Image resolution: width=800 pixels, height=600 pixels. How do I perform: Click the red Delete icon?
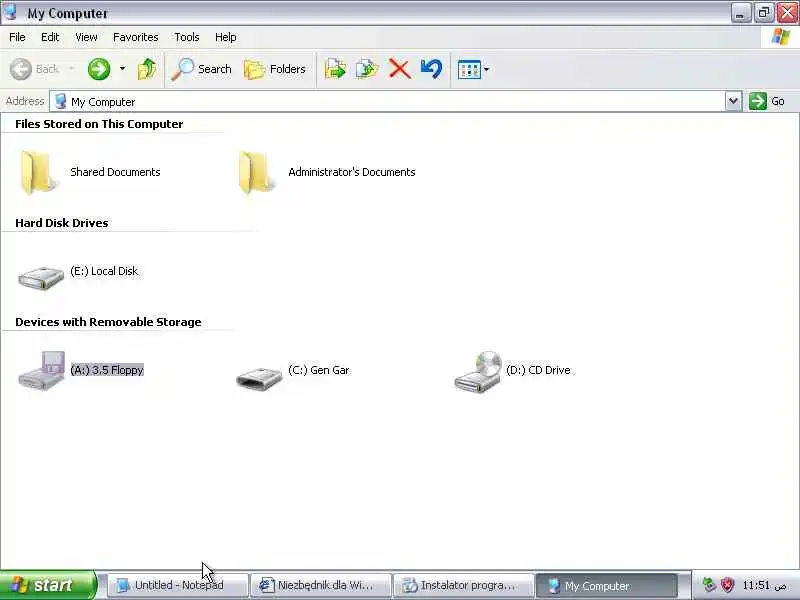pyautogui.click(x=399, y=69)
